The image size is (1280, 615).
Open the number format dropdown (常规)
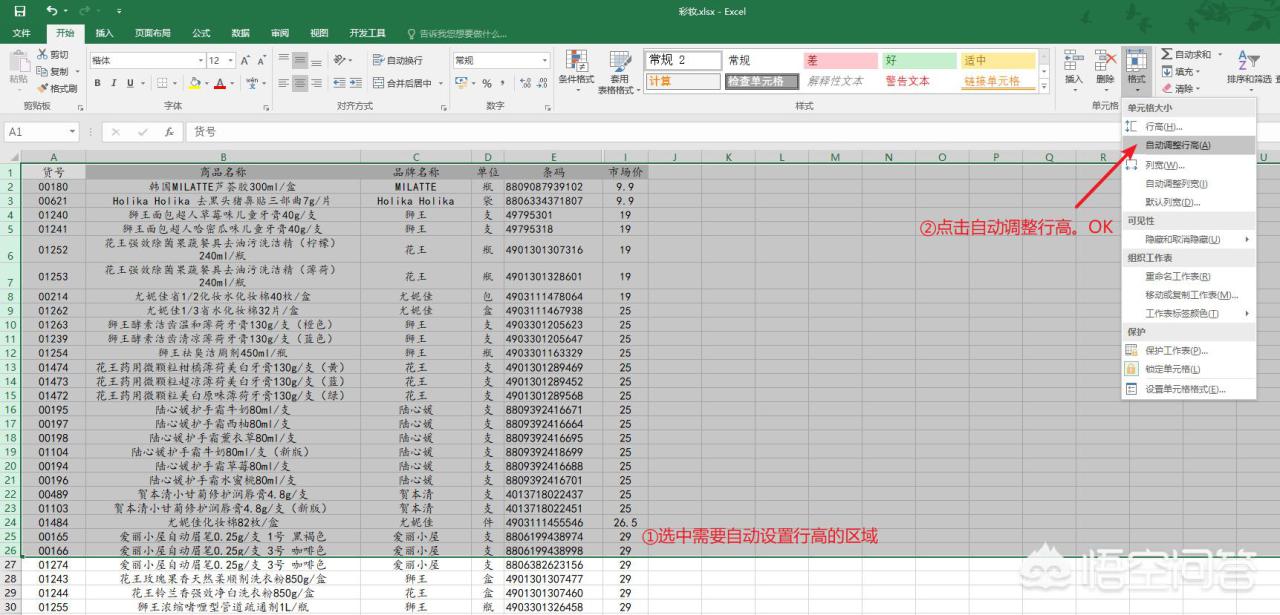coord(544,60)
